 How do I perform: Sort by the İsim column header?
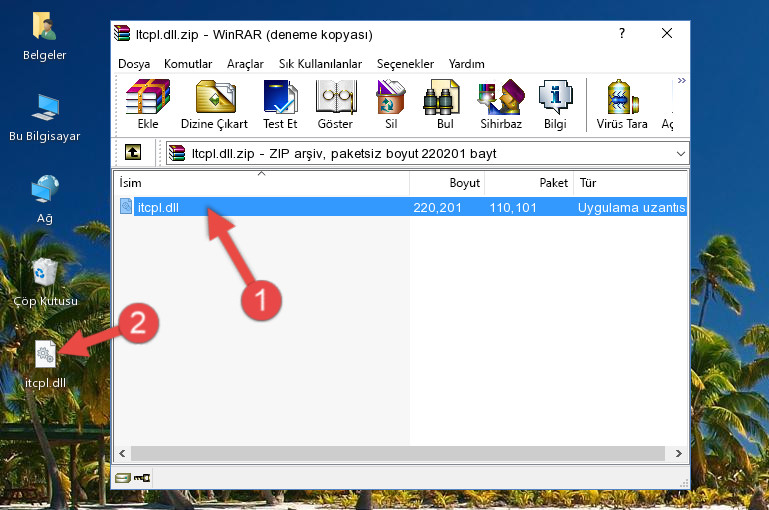(x=262, y=182)
